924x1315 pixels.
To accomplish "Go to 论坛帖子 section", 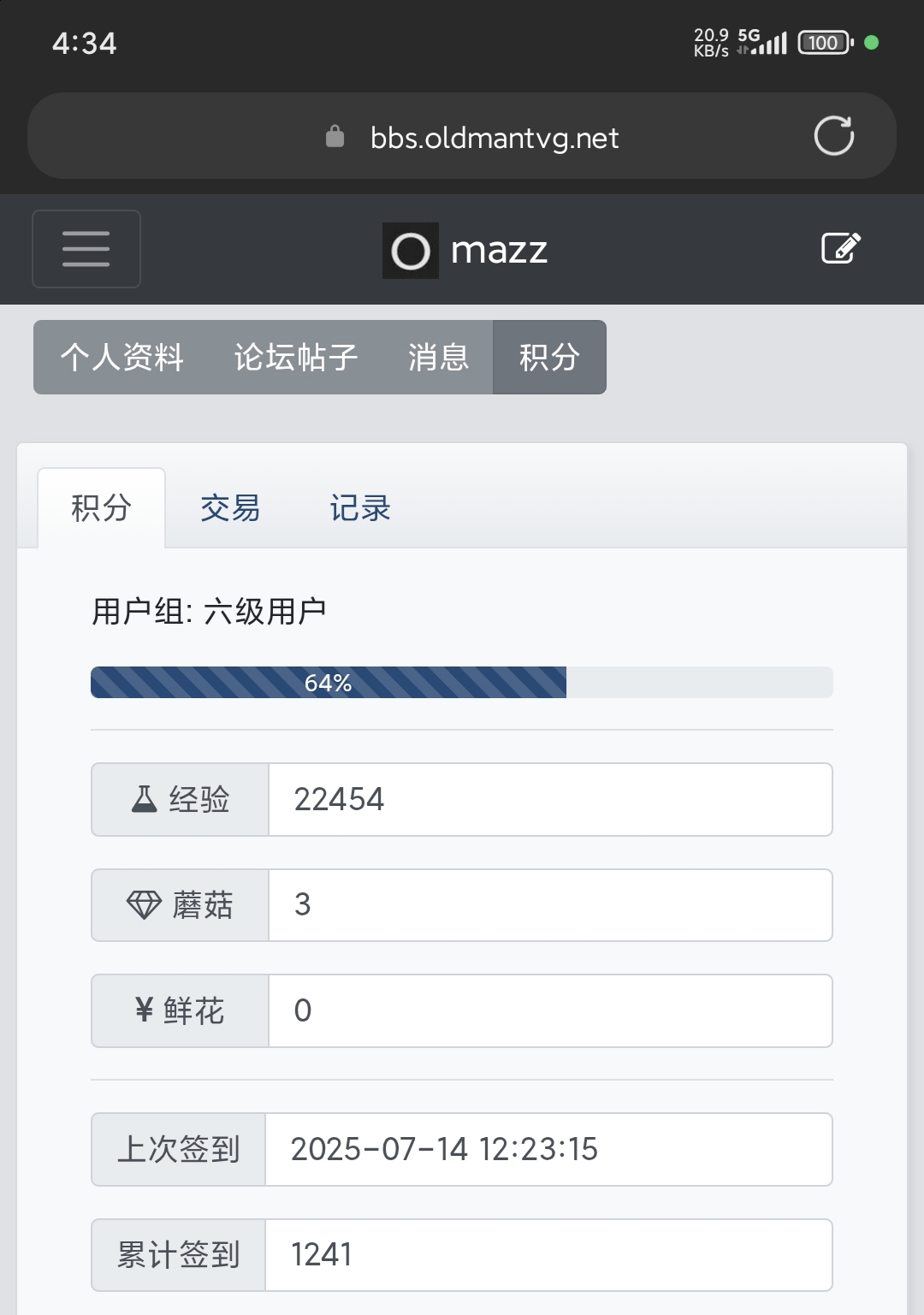I will click(296, 358).
